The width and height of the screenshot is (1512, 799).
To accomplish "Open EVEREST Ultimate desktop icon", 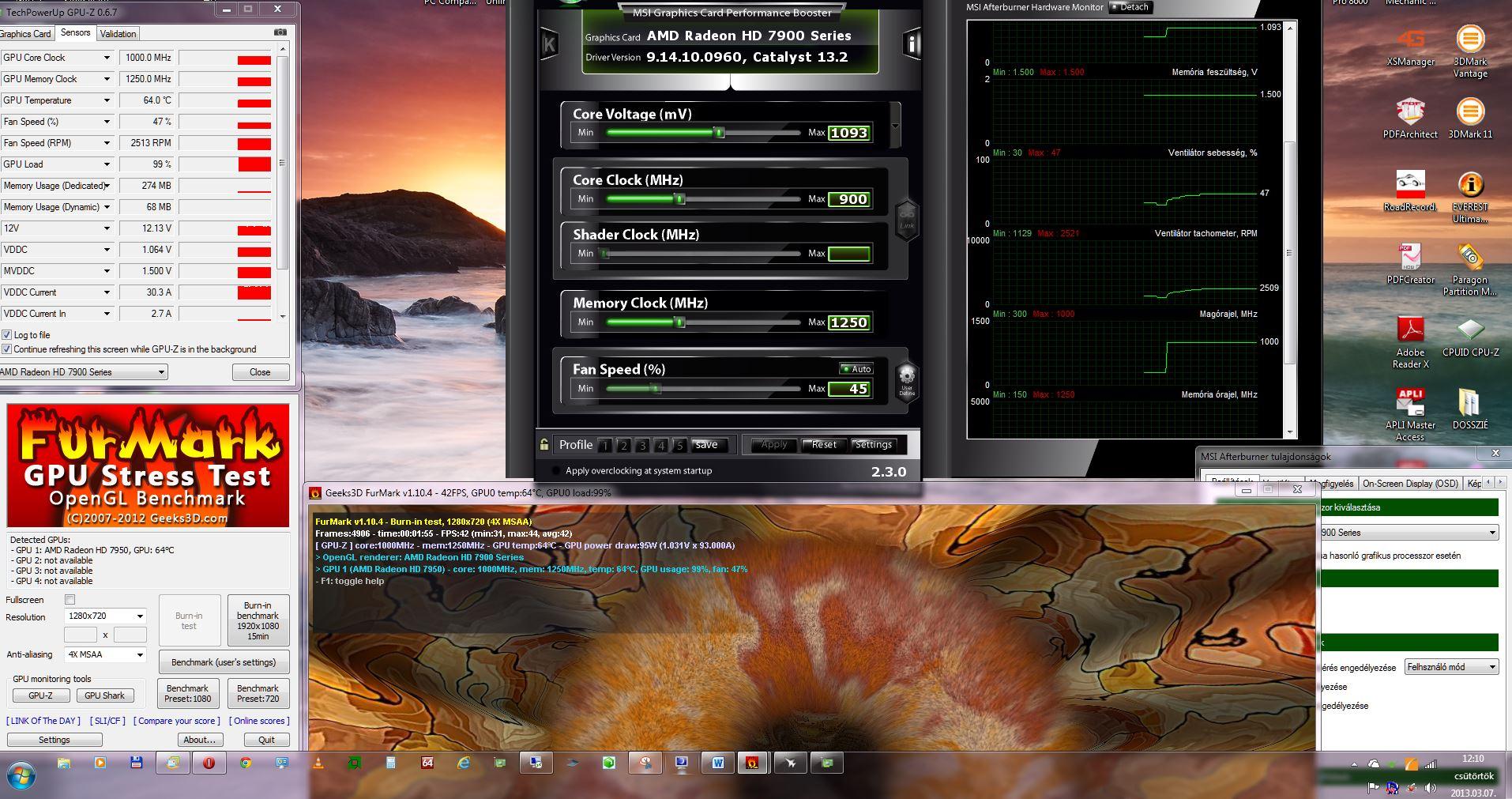I will click(x=1470, y=198).
